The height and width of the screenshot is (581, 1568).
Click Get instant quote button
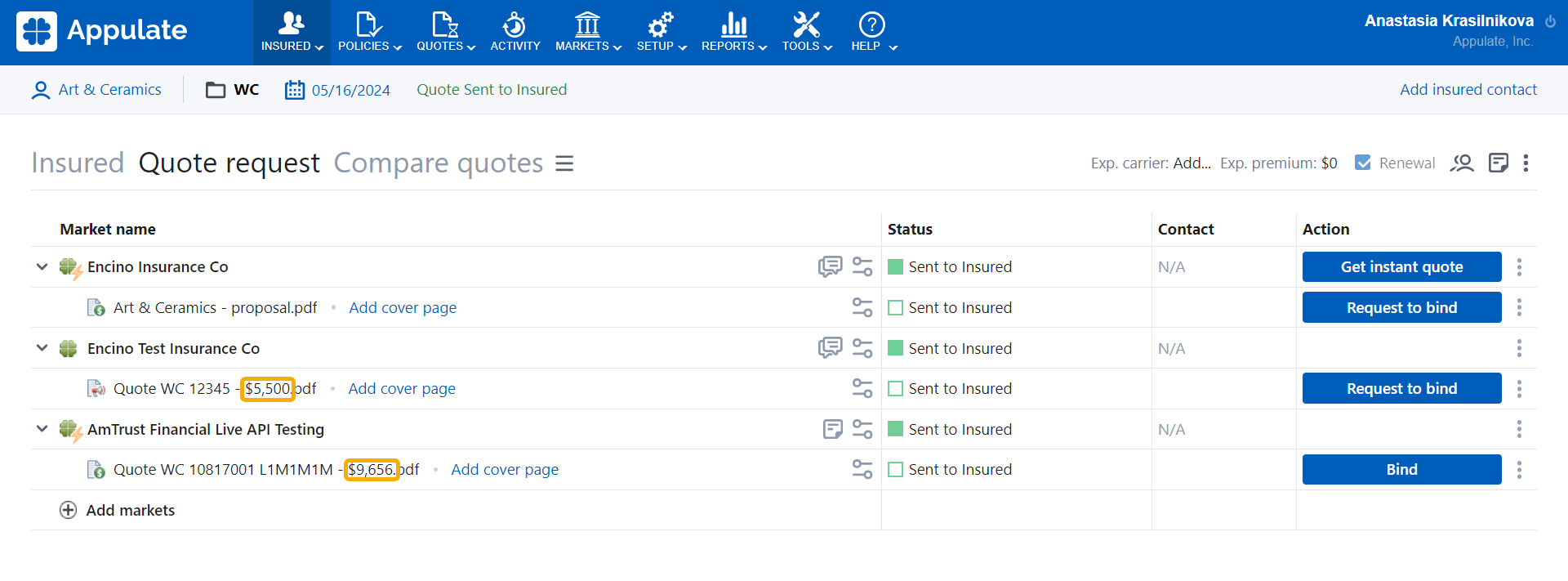(1401, 266)
